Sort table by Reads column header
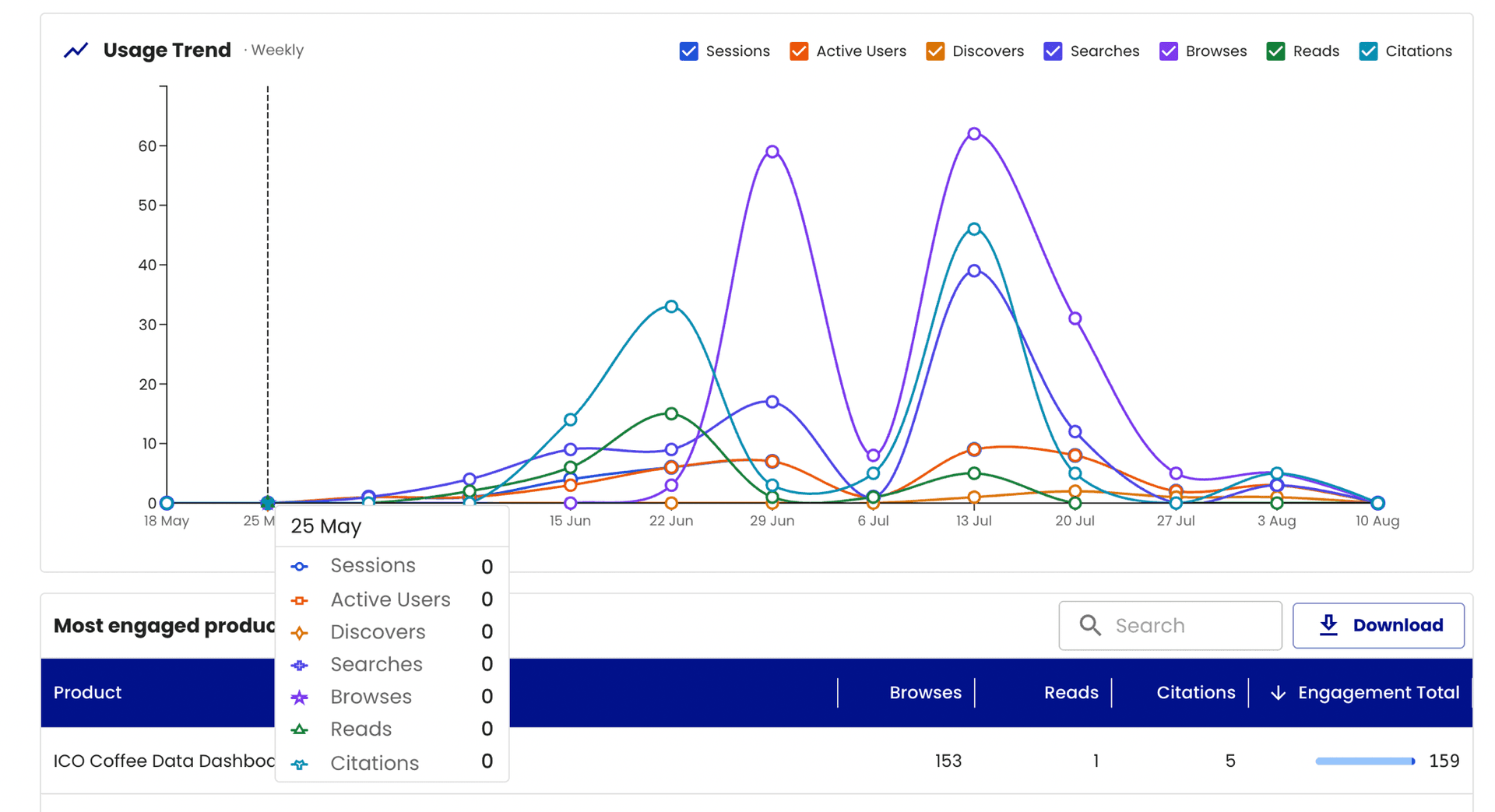The height and width of the screenshot is (812, 1495). tap(1071, 693)
